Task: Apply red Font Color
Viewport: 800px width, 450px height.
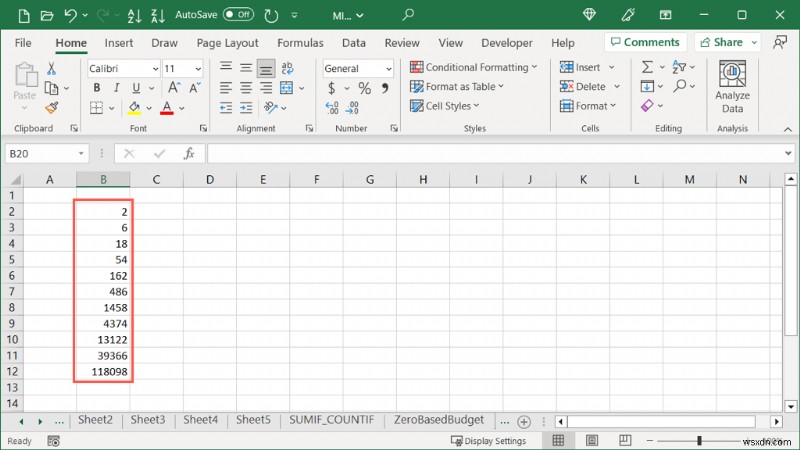Action: [167, 108]
